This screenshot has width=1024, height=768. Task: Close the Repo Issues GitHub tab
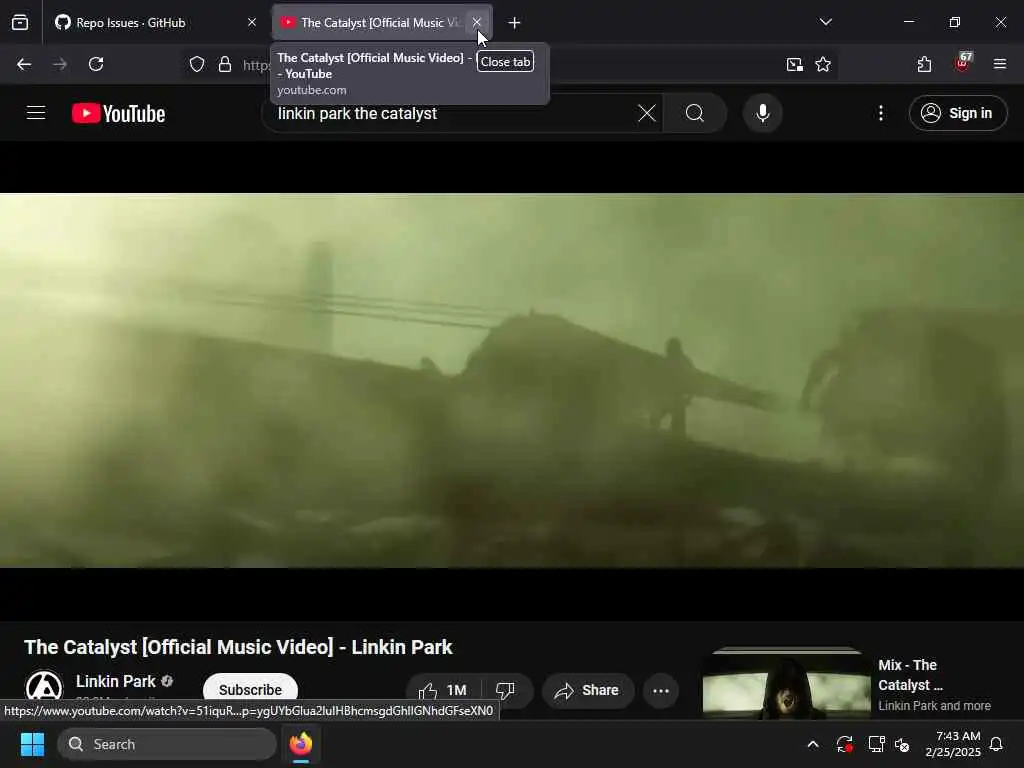pos(252,23)
